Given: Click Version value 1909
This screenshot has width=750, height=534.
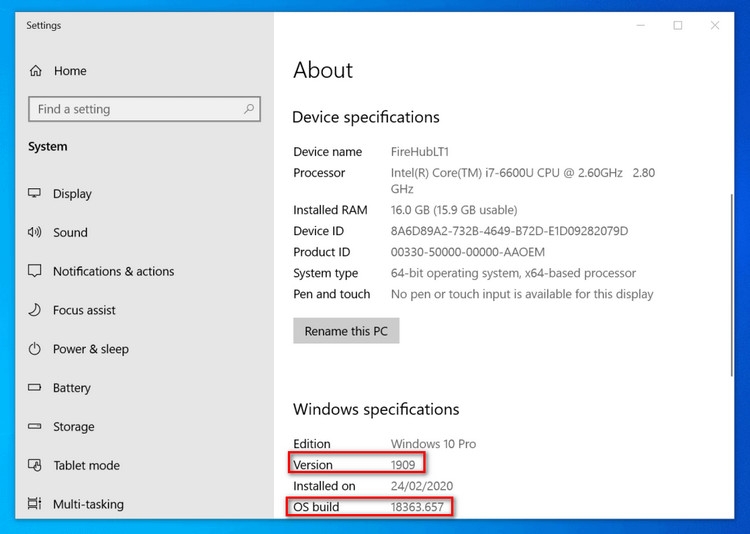Looking at the screenshot, I should pyautogui.click(x=403, y=465).
